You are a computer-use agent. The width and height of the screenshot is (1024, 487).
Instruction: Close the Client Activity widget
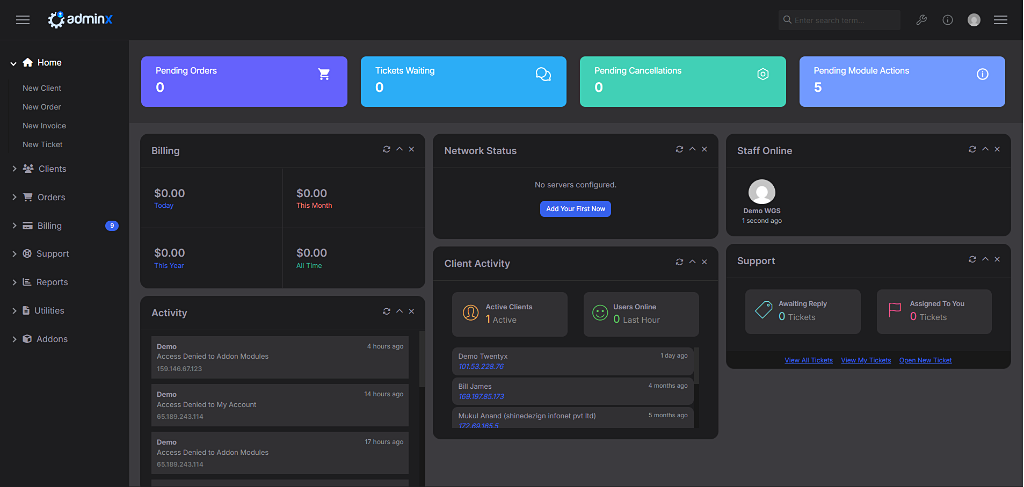point(704,262)
